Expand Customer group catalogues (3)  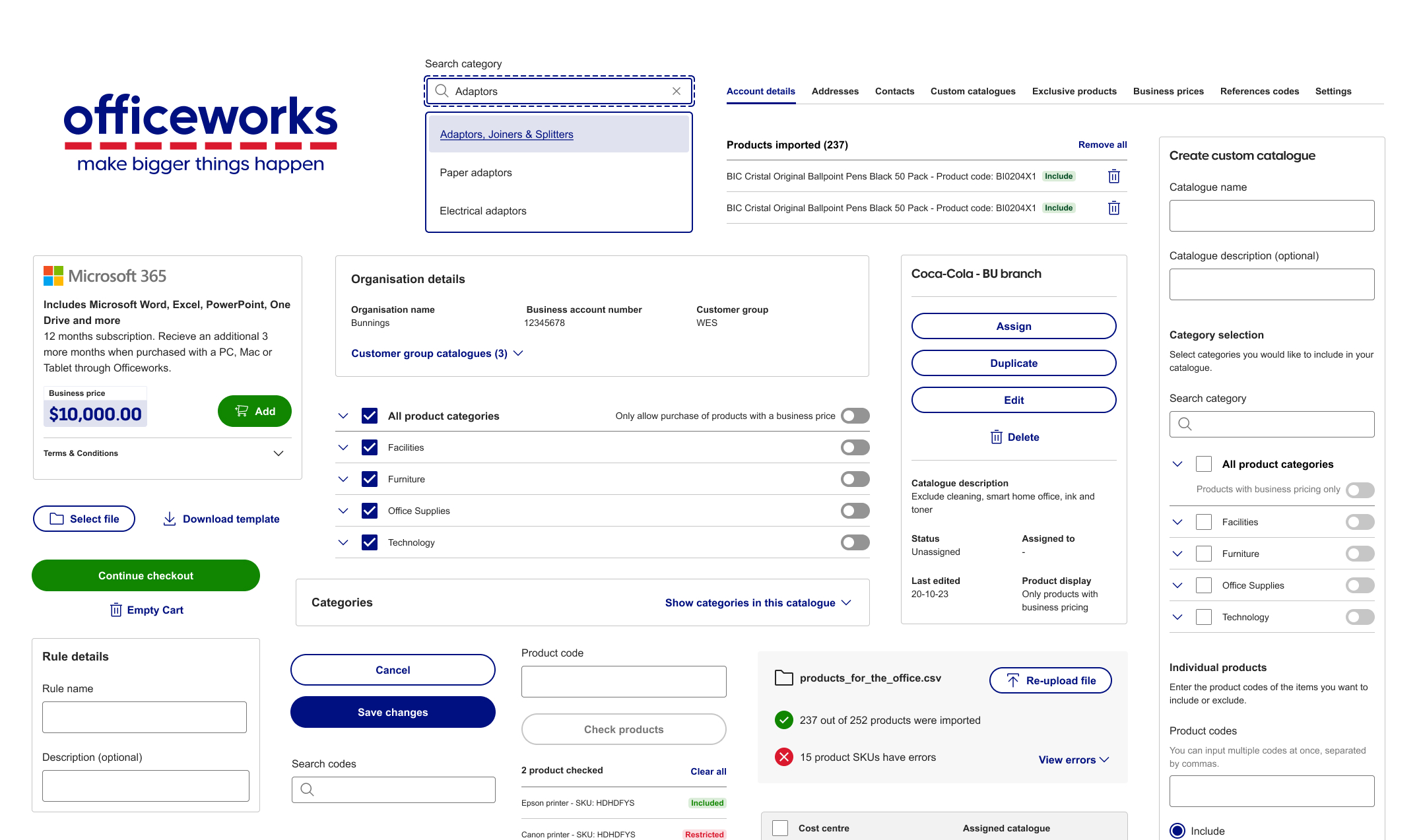(x=437, y=353)
